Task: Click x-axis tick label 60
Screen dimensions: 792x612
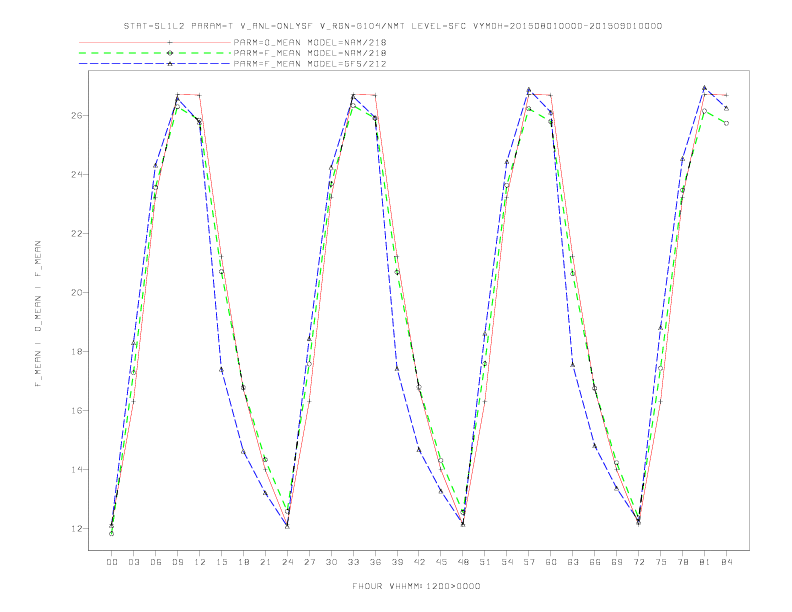Action: click(x=551, y=562)
